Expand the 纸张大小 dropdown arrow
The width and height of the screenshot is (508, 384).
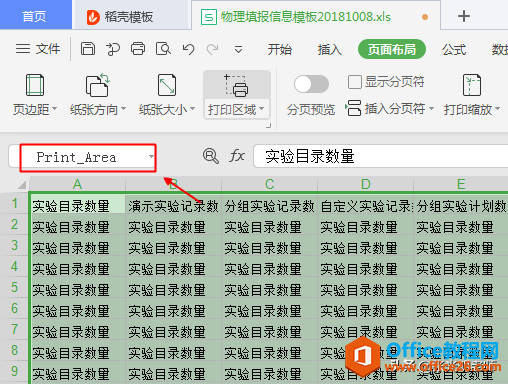[x=192, y=109]
